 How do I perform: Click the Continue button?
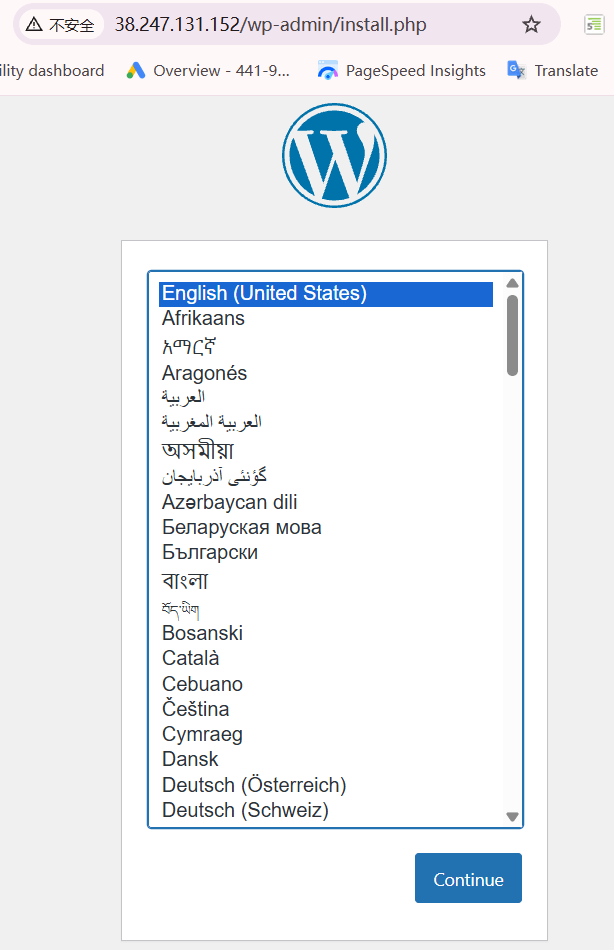click(468, 878)
